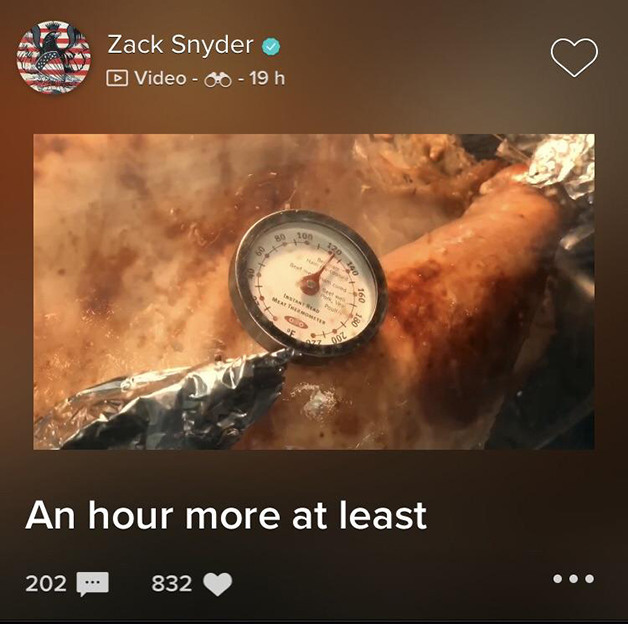Tap the blue verified badge

[x=271, y=46]
